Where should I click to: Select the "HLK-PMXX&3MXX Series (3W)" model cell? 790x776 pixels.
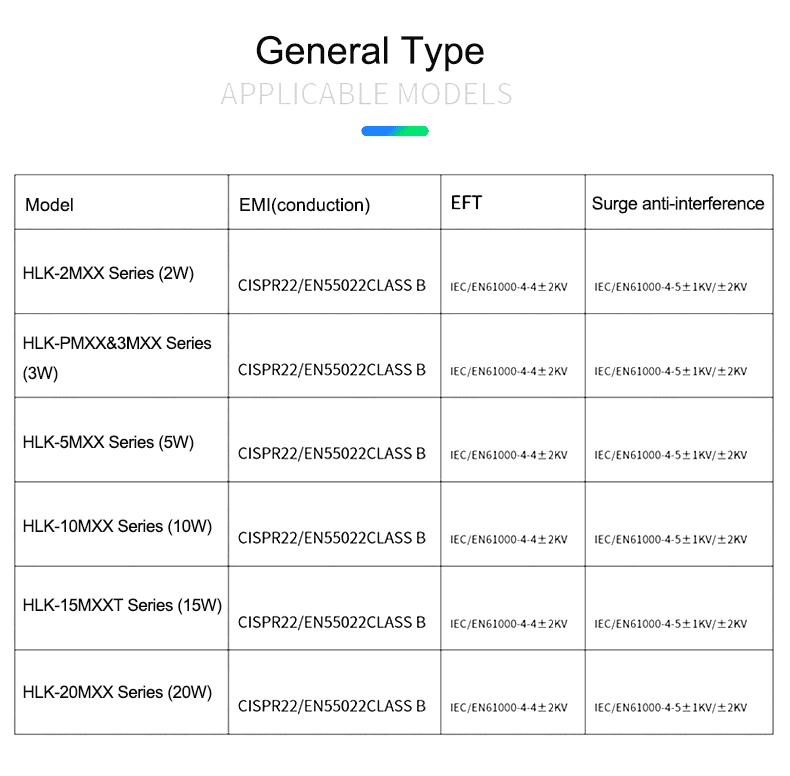[x=117, y=358]
